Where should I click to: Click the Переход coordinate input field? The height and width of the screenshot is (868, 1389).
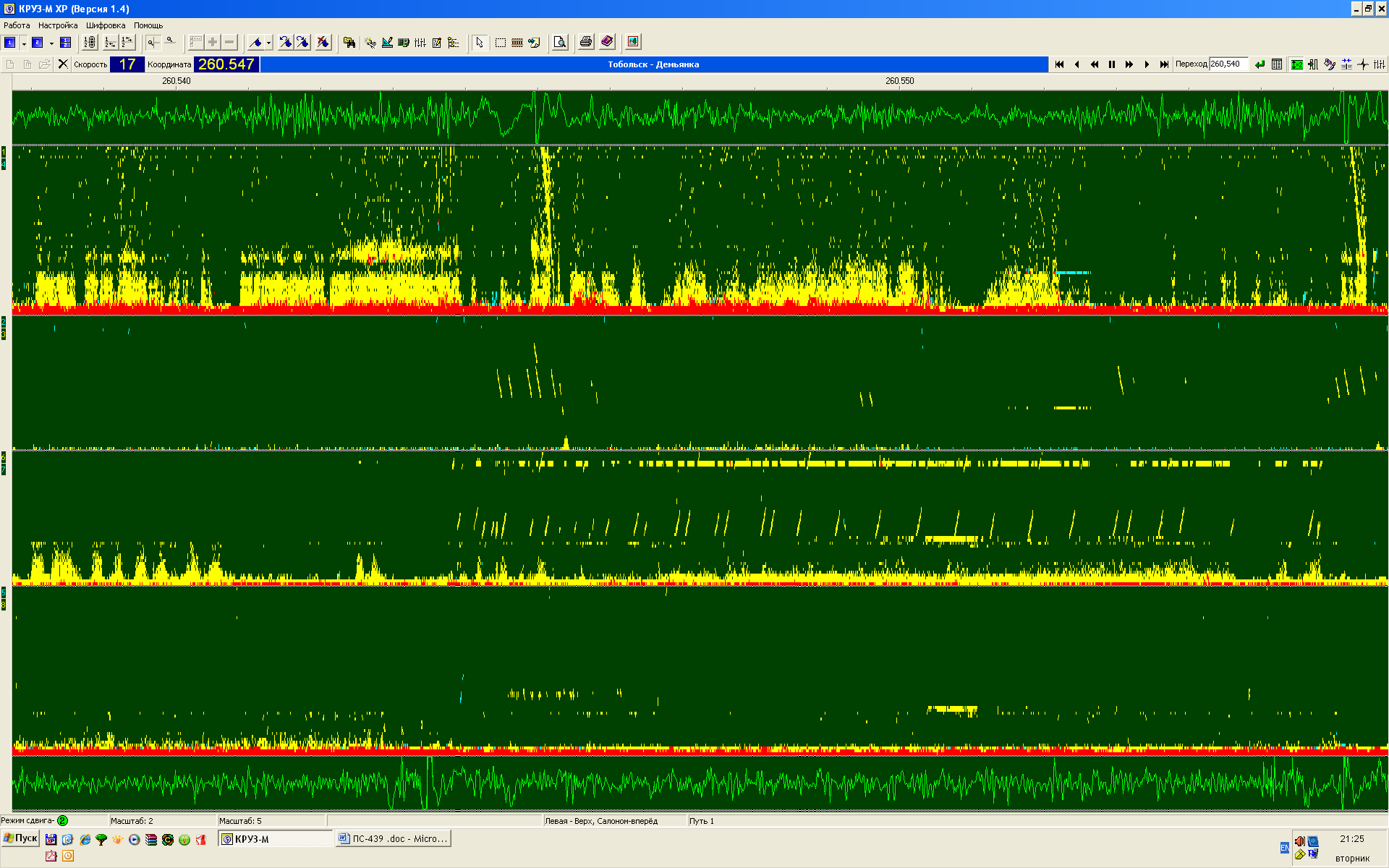click(1228, 64)
